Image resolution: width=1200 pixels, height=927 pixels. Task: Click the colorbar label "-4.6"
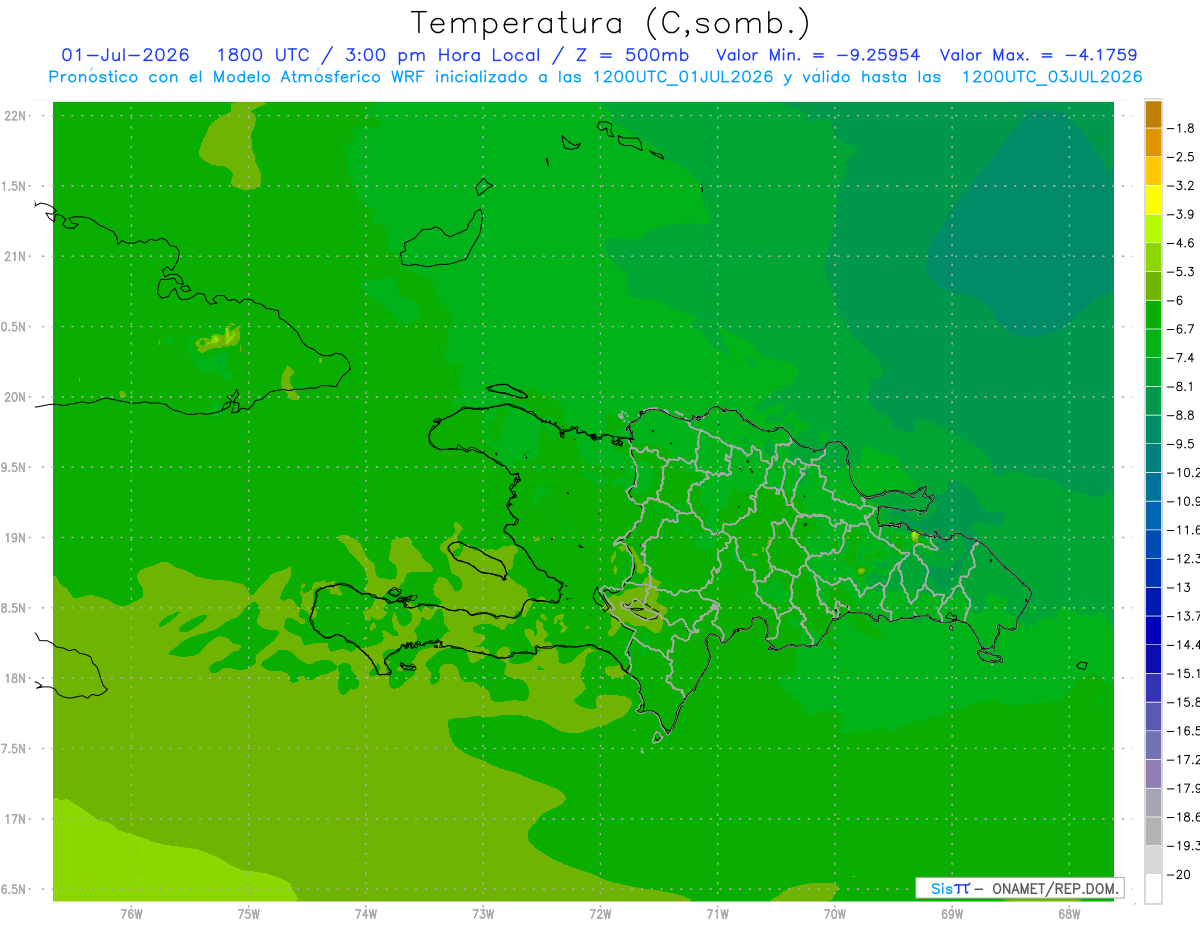1182,243
